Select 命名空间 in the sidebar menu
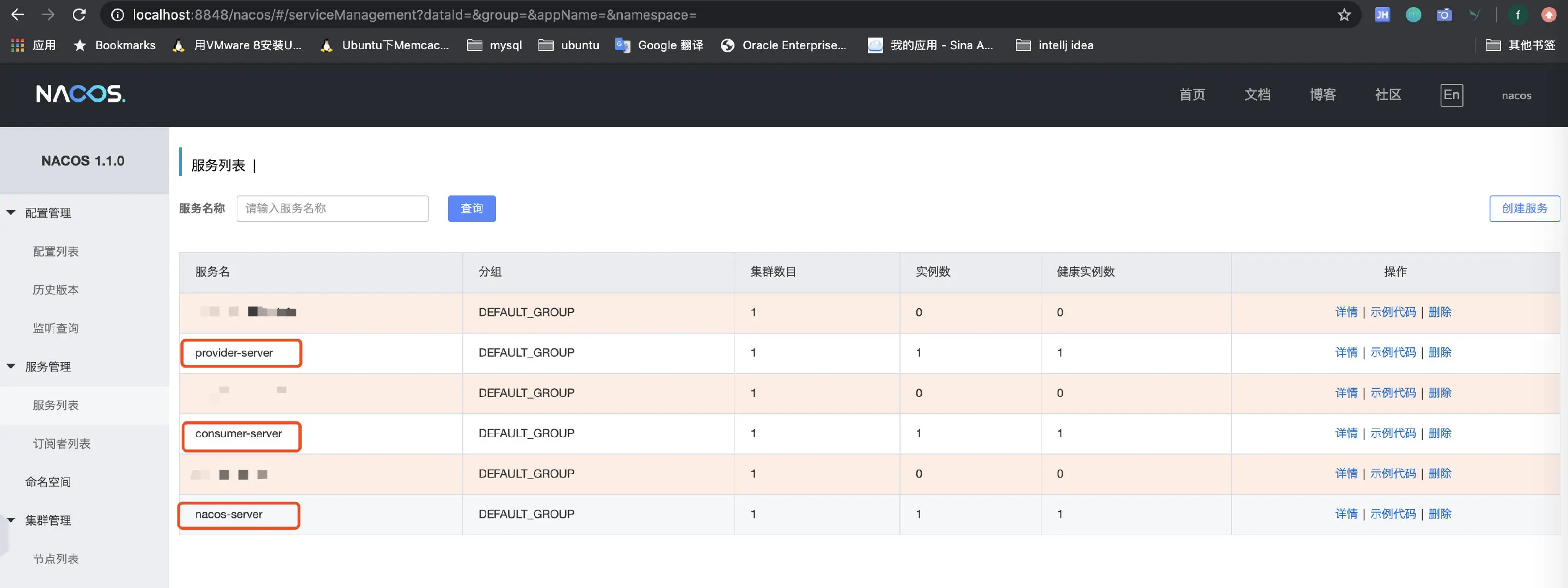Image resolution: width=1568 pixels, height=588 pixels. click(x=48, y=482)
